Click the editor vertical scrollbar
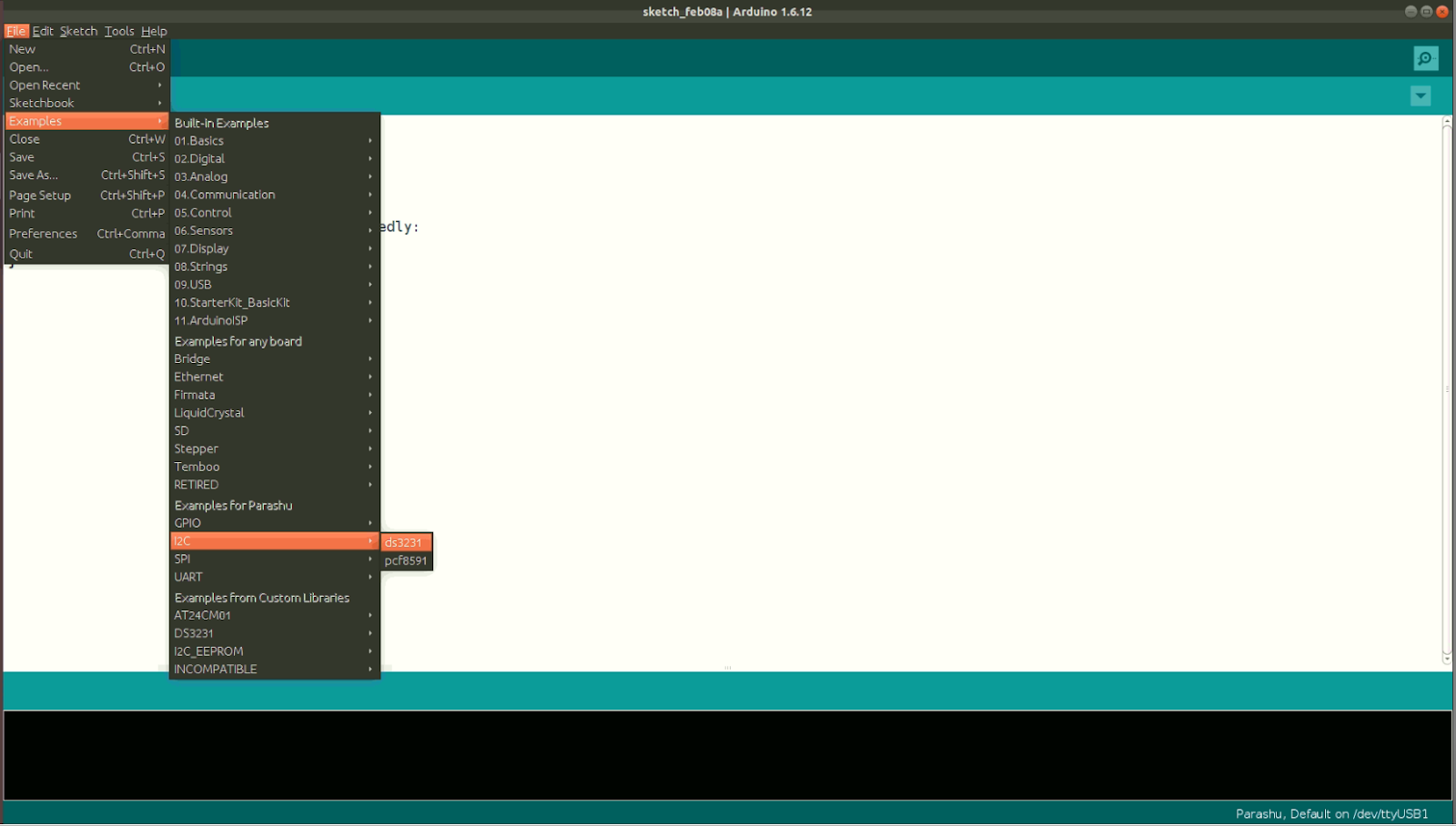This screenshot has width=1456, height=826. coord(1447,390)
